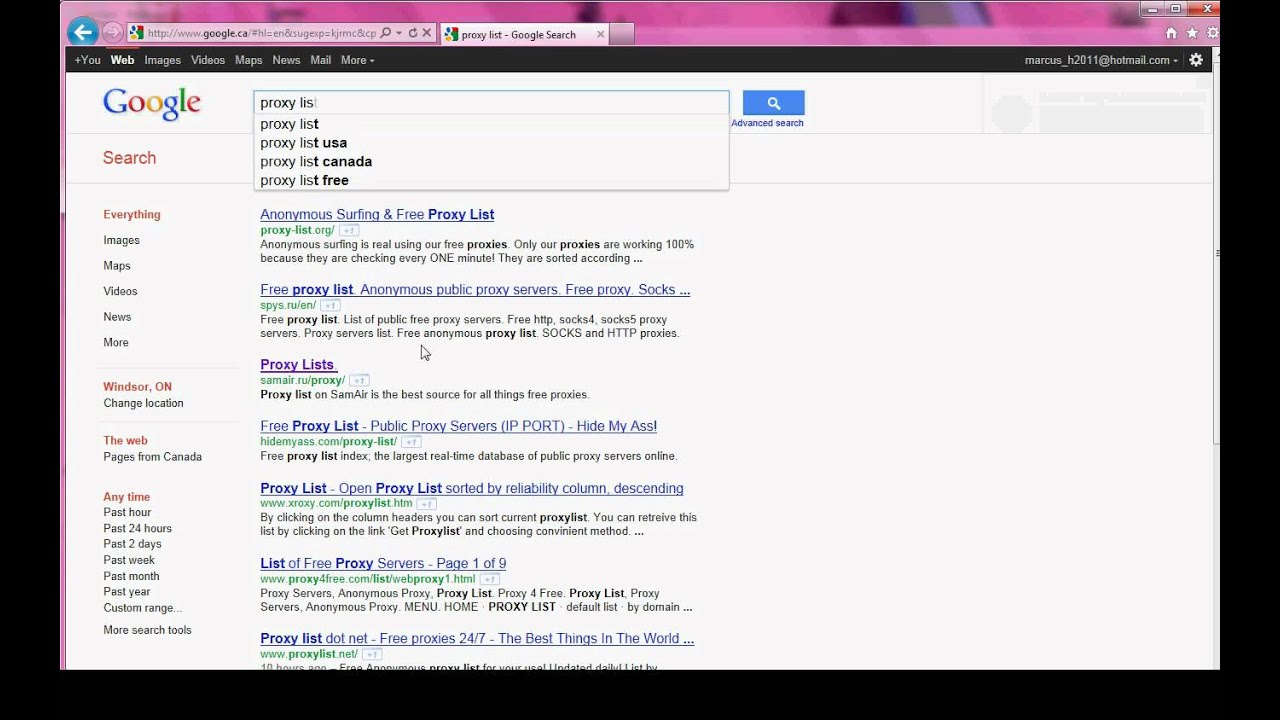Open 'Free proxy list. Anonymous public proxy servers' result

(475, 290)
